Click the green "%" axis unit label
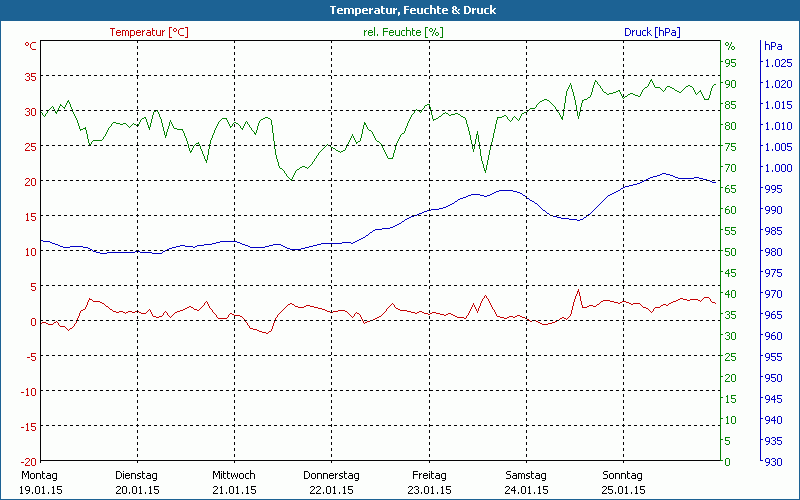This screenshot has width=800, height=500. point(730,46)
